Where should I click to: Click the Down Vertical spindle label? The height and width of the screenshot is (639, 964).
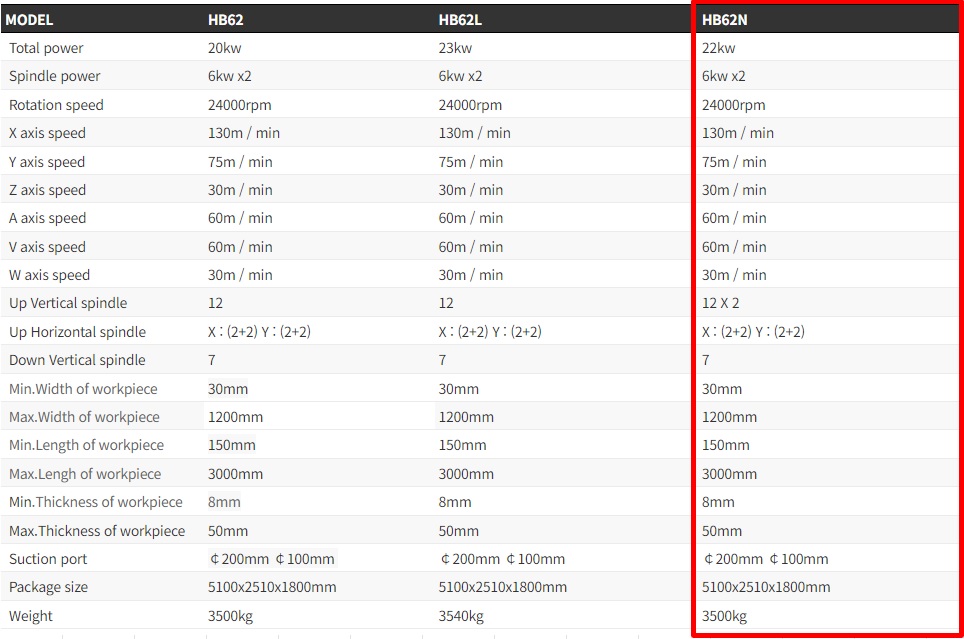(x=77, y=360)
